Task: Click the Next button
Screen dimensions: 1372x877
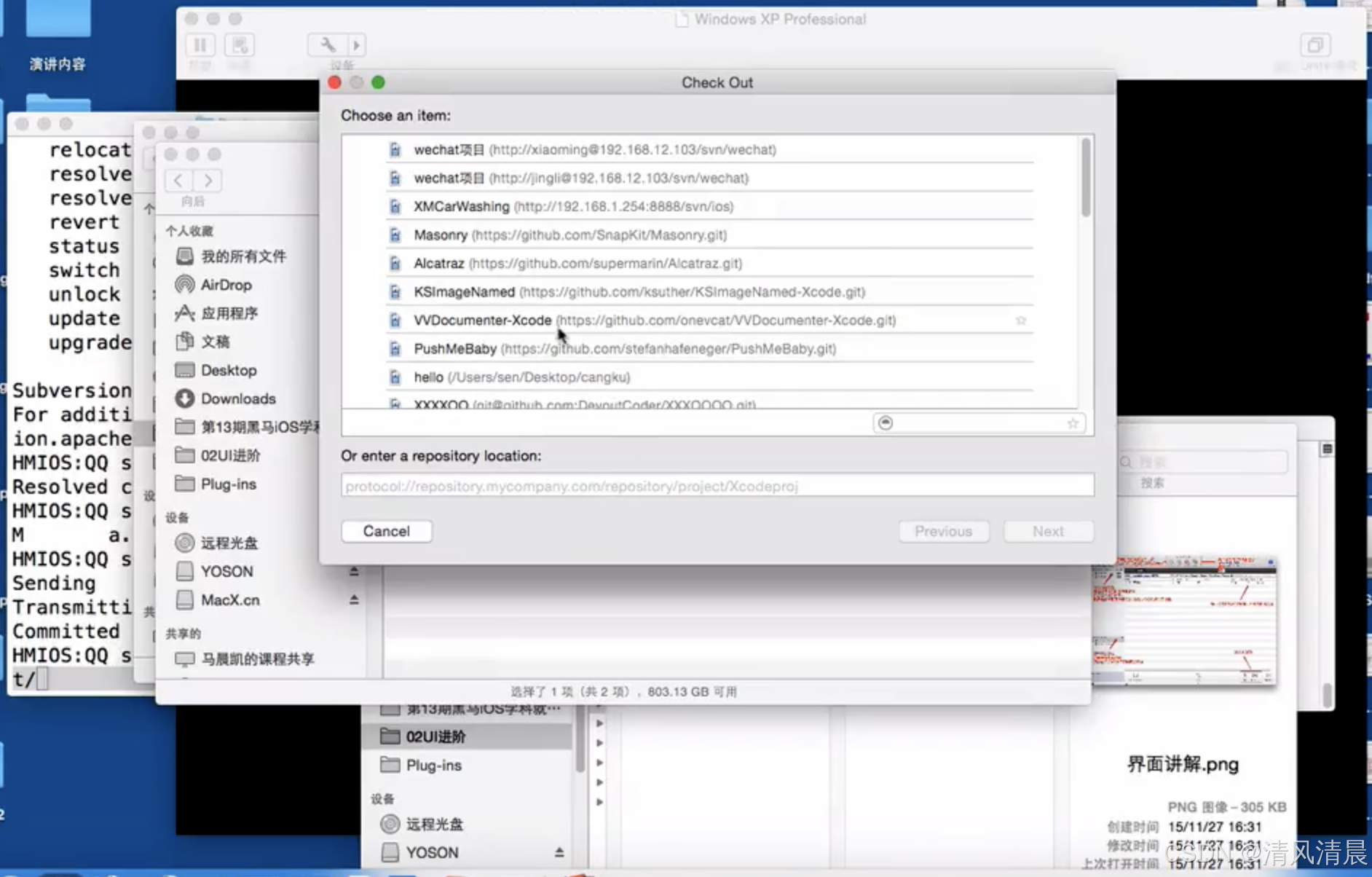Action: [x=1048, y=531]
